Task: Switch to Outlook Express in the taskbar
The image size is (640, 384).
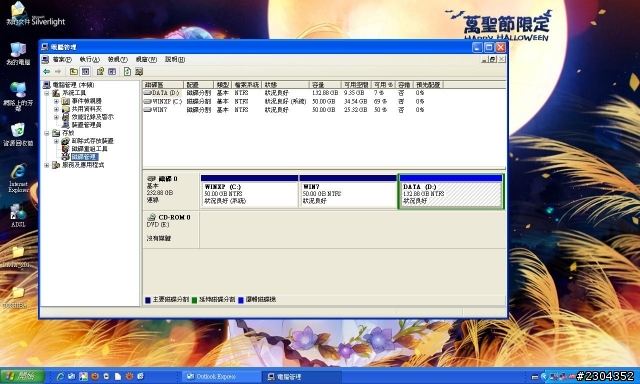Action: click(x=220, y=376)
